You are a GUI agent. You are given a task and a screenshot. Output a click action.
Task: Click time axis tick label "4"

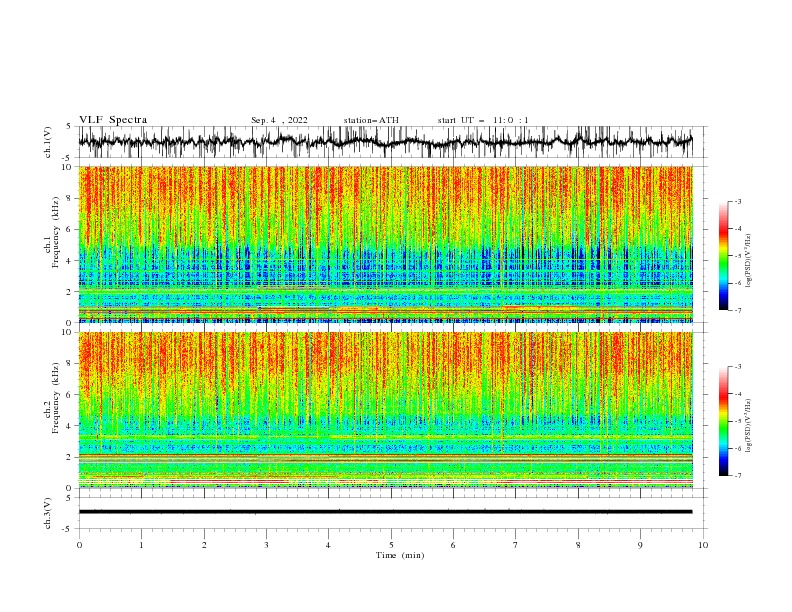click(x=328, y=545)
